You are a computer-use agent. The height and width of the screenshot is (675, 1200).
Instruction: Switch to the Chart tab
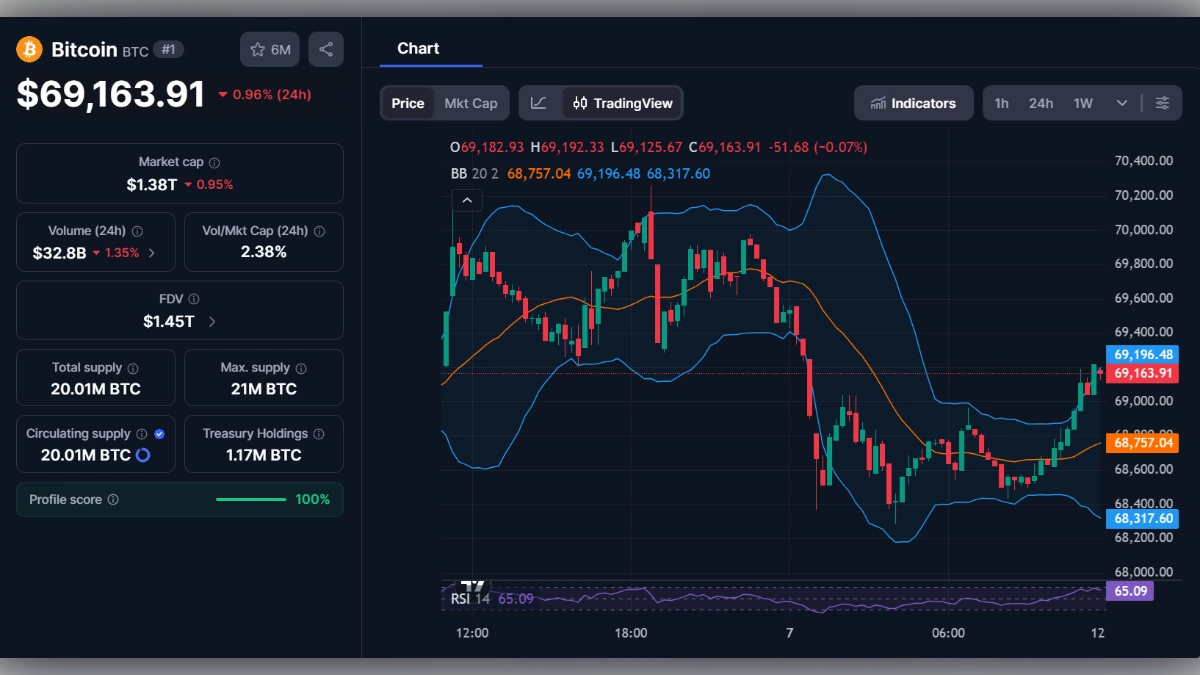click(x=418, y=48)
